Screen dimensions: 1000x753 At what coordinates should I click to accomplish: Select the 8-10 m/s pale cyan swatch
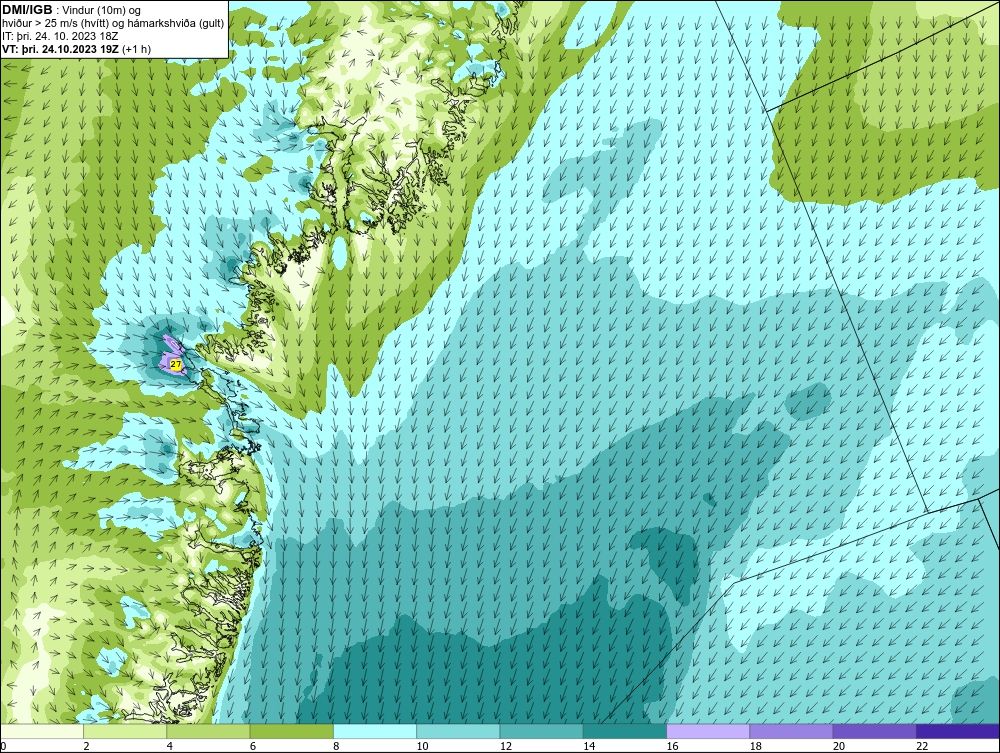coord(375,731)
